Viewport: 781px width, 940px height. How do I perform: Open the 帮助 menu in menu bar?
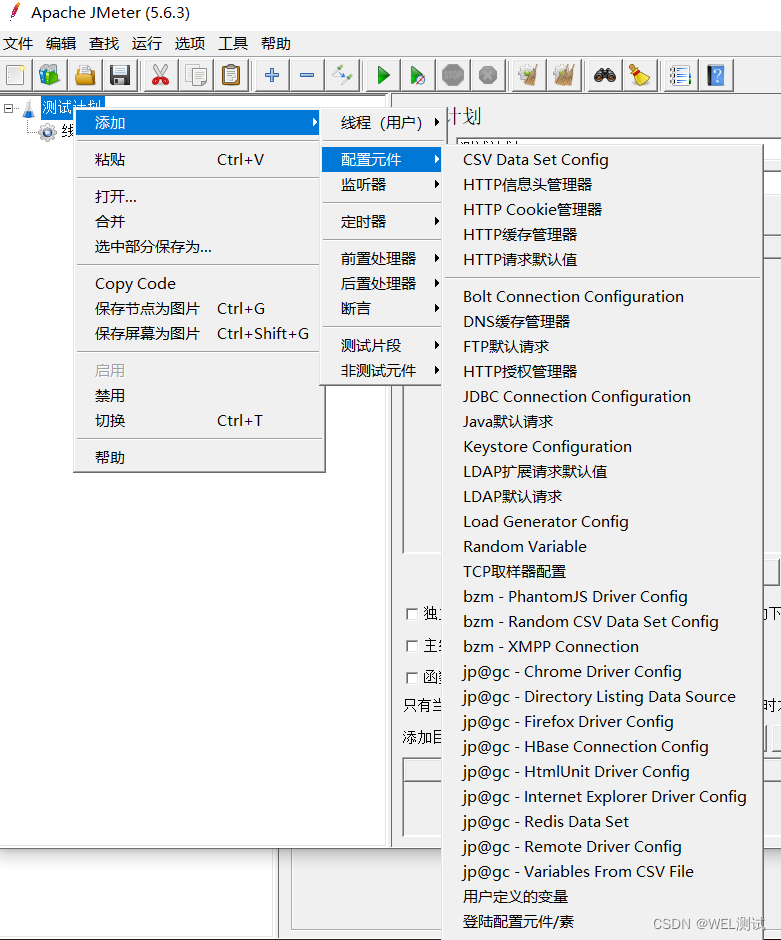click(276, 44)
